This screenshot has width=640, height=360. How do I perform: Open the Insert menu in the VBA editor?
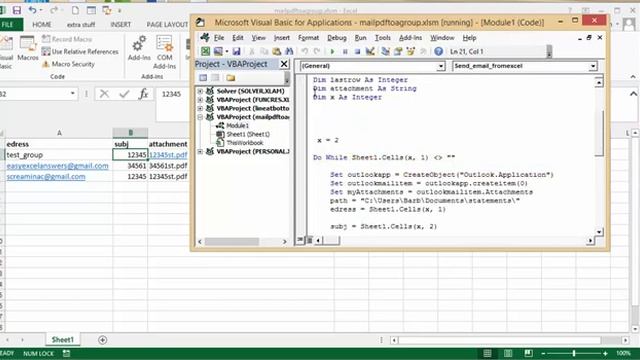pyautogui.click(x=282, y=38)
